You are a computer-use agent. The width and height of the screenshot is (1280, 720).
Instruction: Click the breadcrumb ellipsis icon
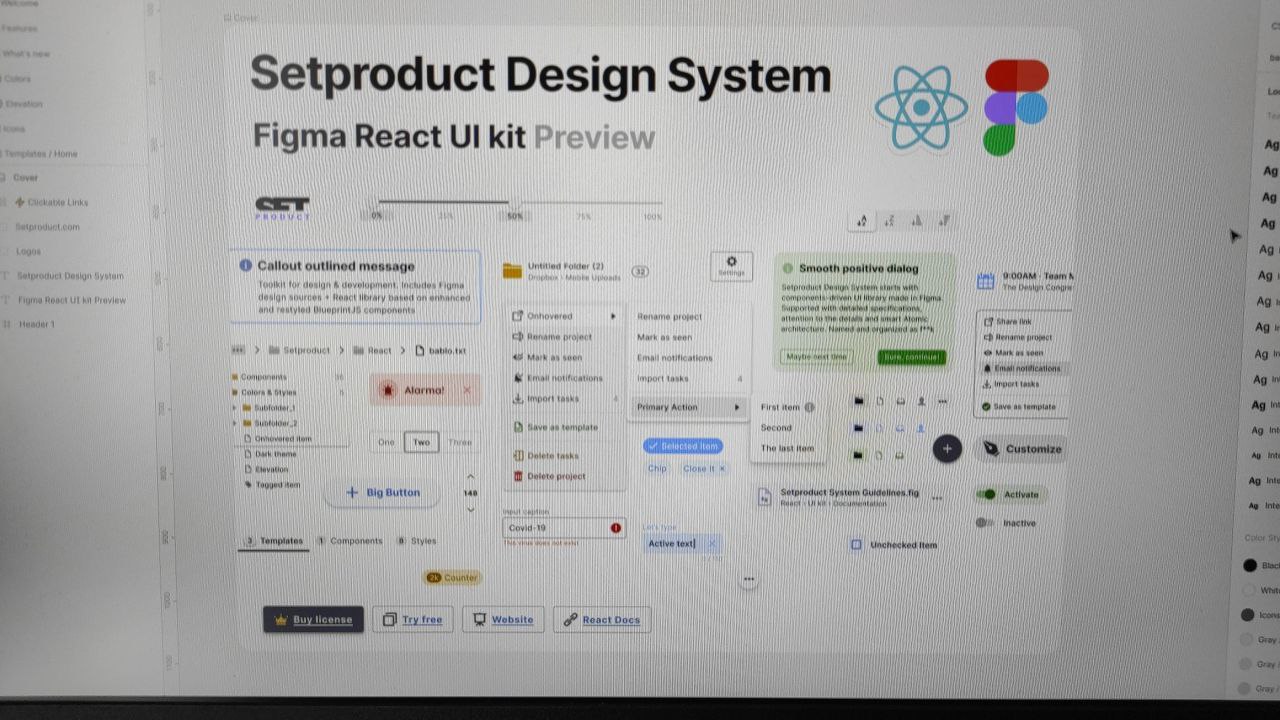pos(238,350)
